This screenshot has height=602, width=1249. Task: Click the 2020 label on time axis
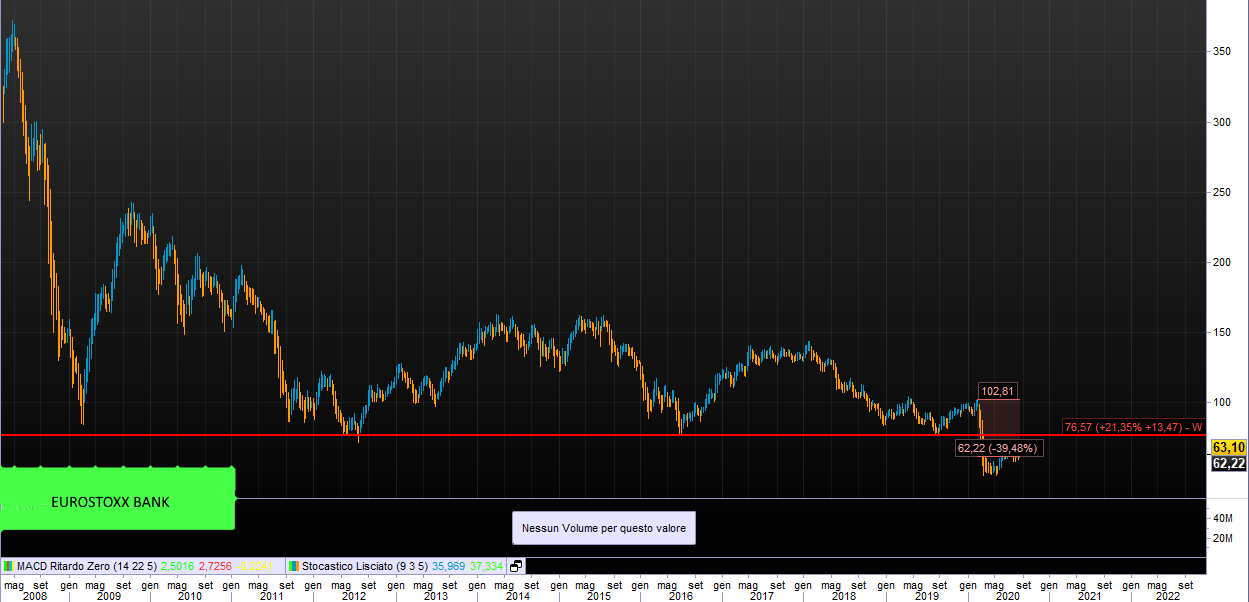tap(1007, 595)
